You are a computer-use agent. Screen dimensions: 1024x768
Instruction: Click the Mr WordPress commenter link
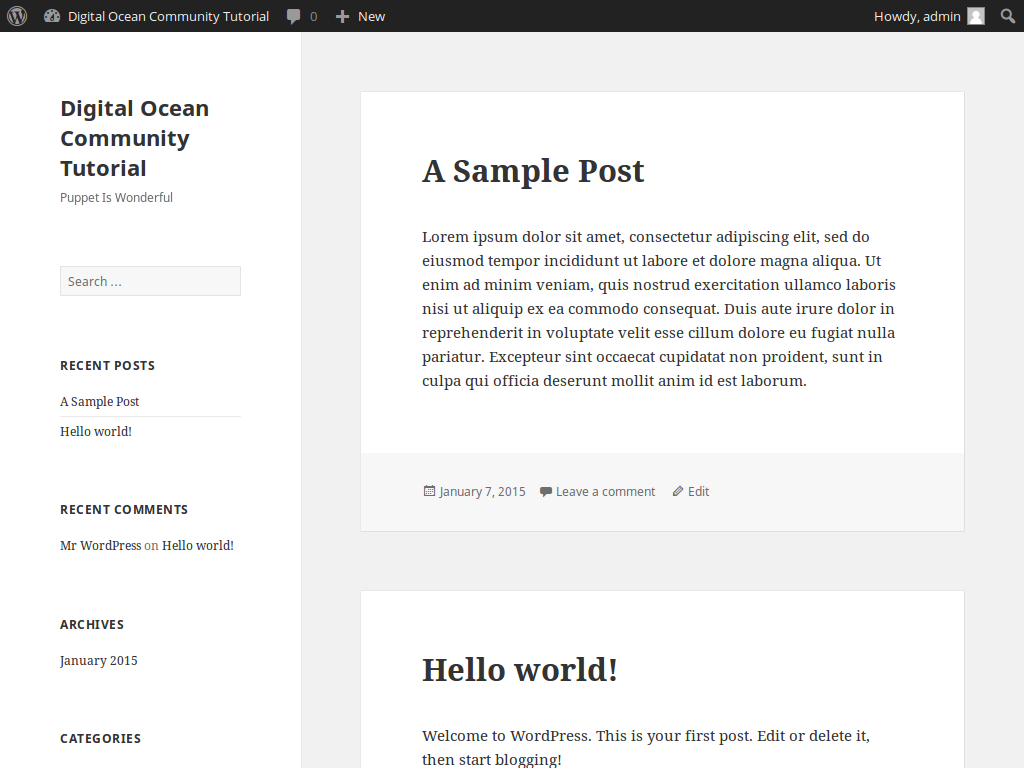pos(101,545)
